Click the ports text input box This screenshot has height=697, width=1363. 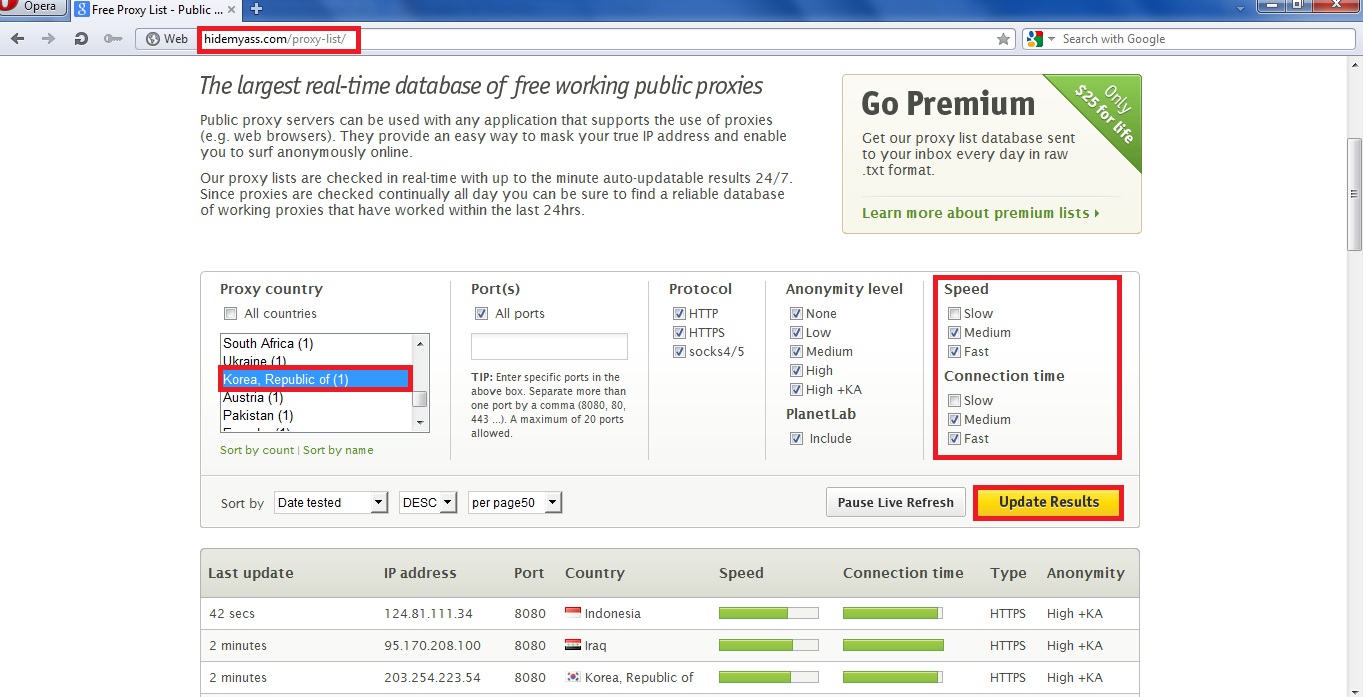coord(549,346)
